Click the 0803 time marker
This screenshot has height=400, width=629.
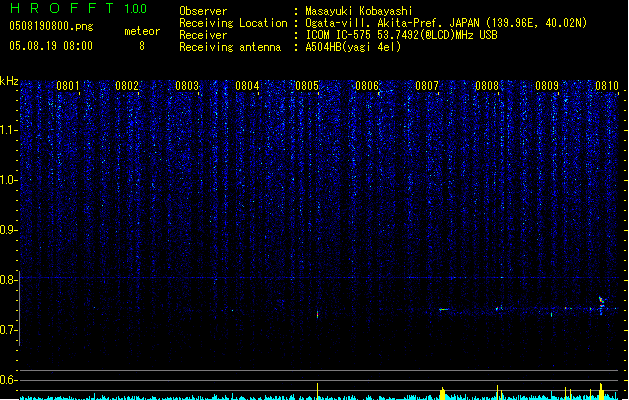tap(187, 86)
